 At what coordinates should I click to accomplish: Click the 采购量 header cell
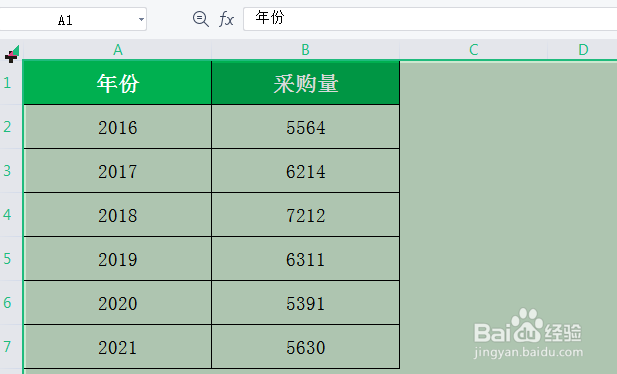point(305,83)
